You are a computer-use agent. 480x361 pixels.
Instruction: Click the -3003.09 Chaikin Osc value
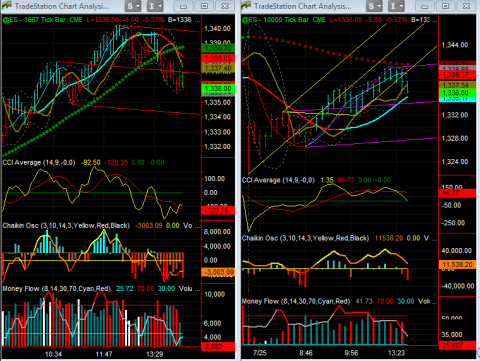[149, 225]
